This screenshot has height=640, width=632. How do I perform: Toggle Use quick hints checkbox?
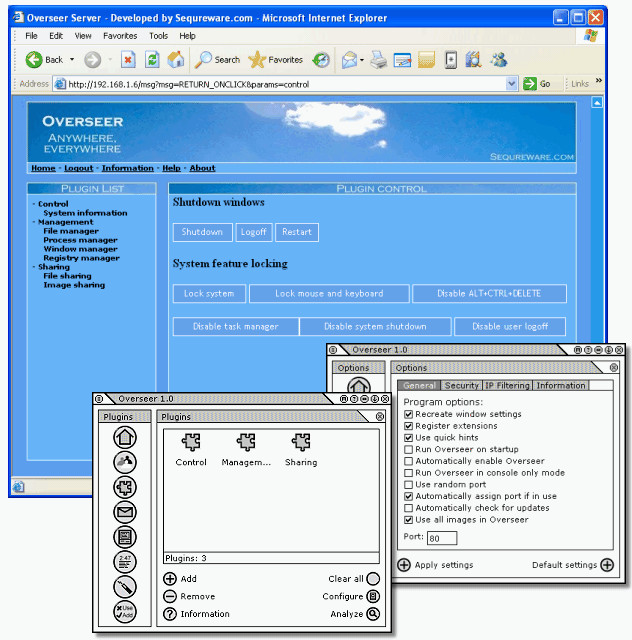tap(408, 438)
